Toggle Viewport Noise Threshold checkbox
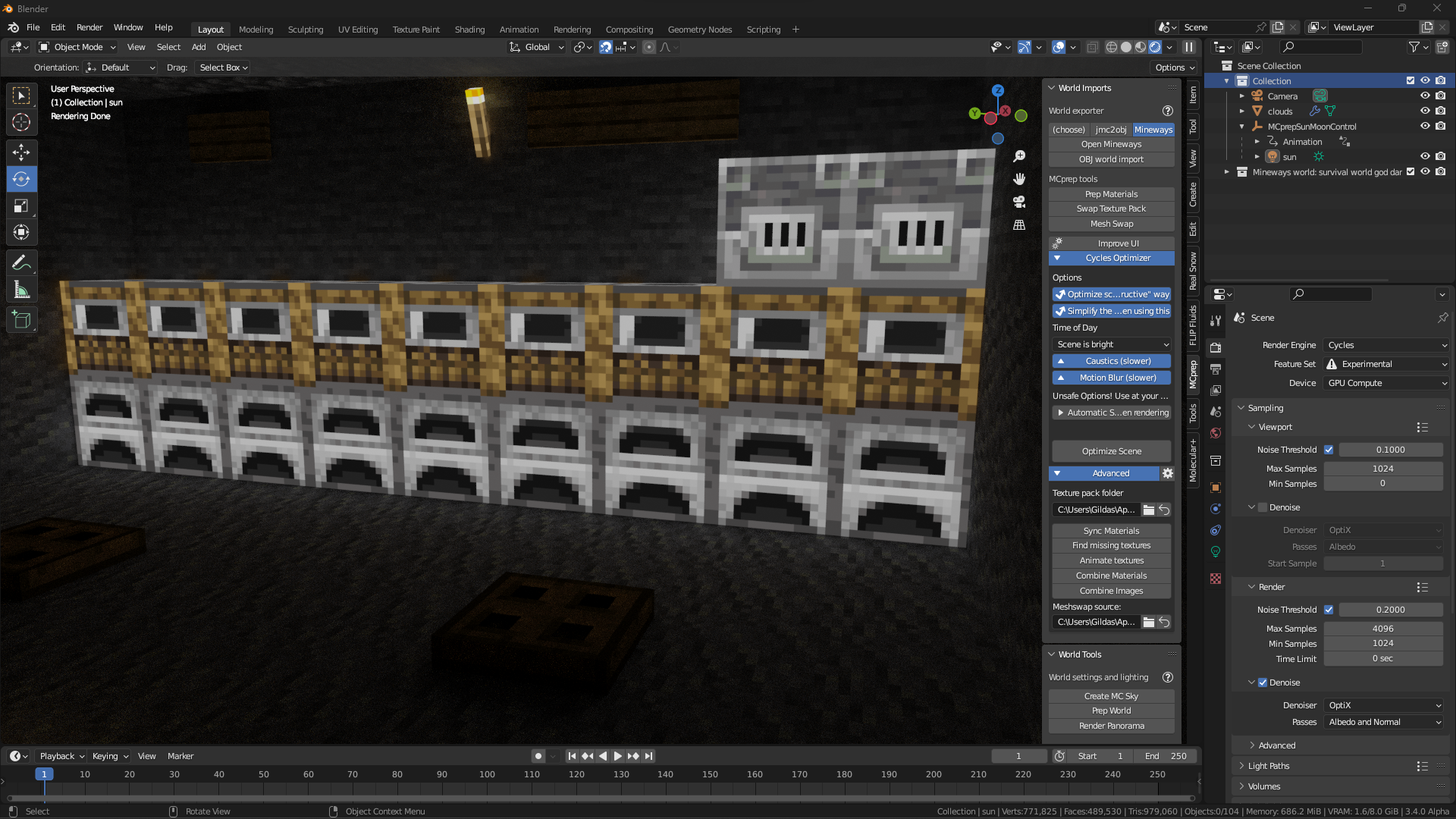The height and width of the screenshot is (819, 1456). pyautogui.click(x=1329, y=450)
